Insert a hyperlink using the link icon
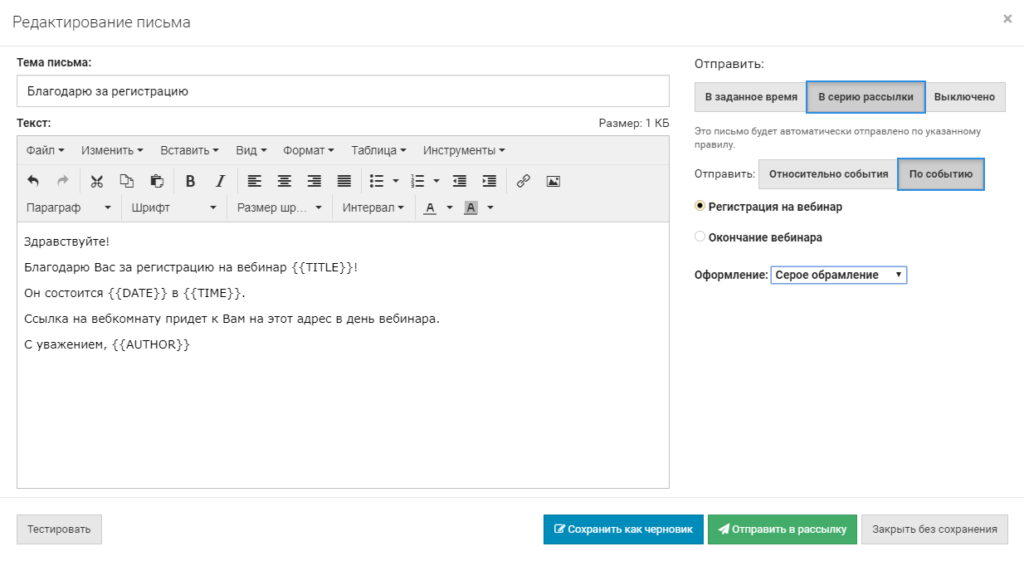 523,181
